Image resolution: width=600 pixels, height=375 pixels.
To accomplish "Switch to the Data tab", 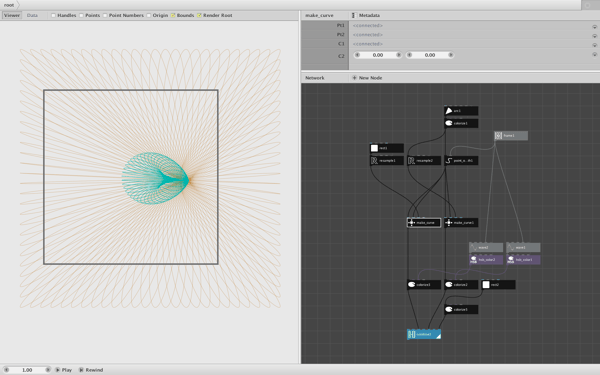I will coord(32,15).
